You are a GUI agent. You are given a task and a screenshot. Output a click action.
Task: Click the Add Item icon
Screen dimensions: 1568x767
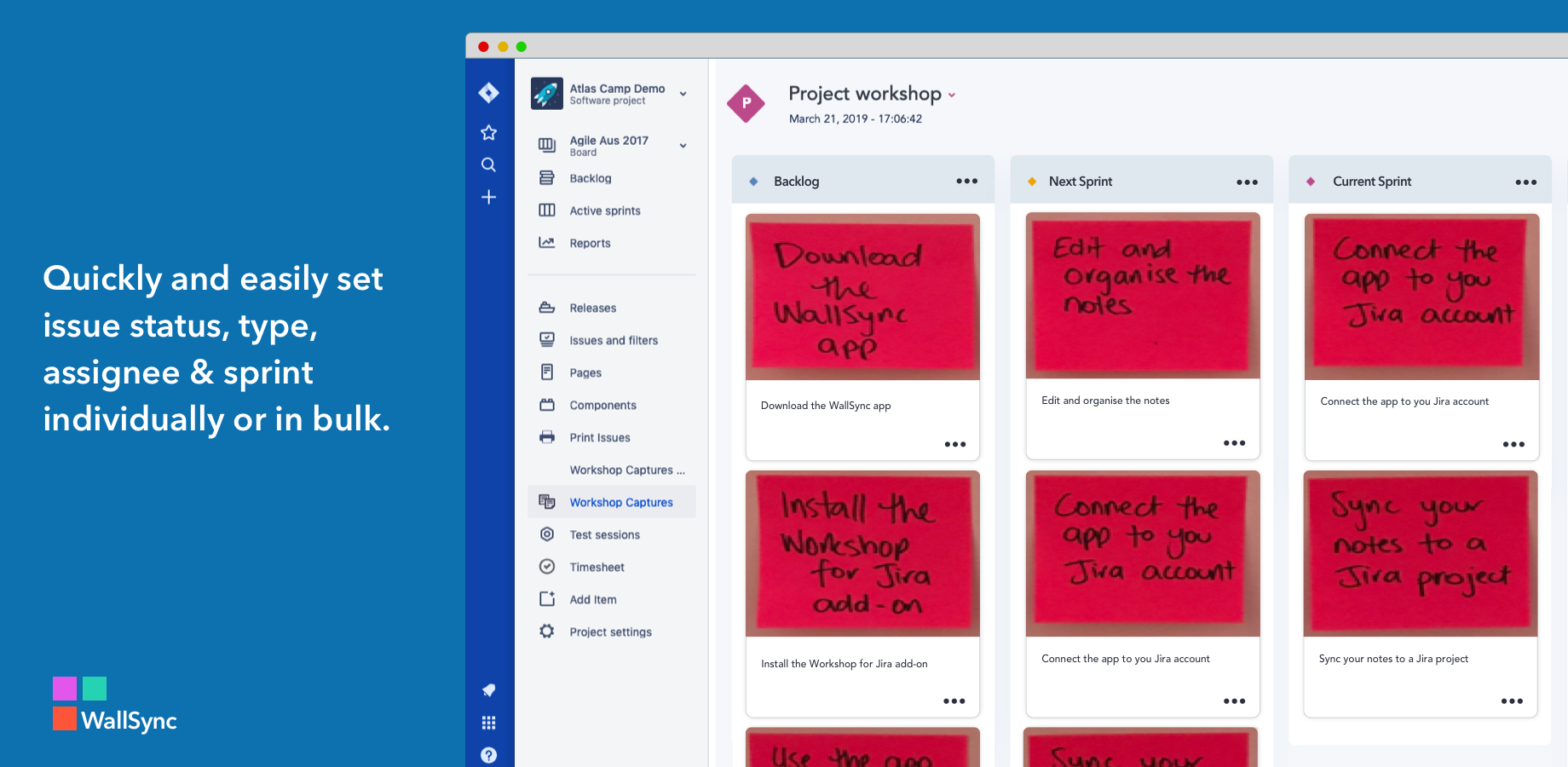pos(547,599)
